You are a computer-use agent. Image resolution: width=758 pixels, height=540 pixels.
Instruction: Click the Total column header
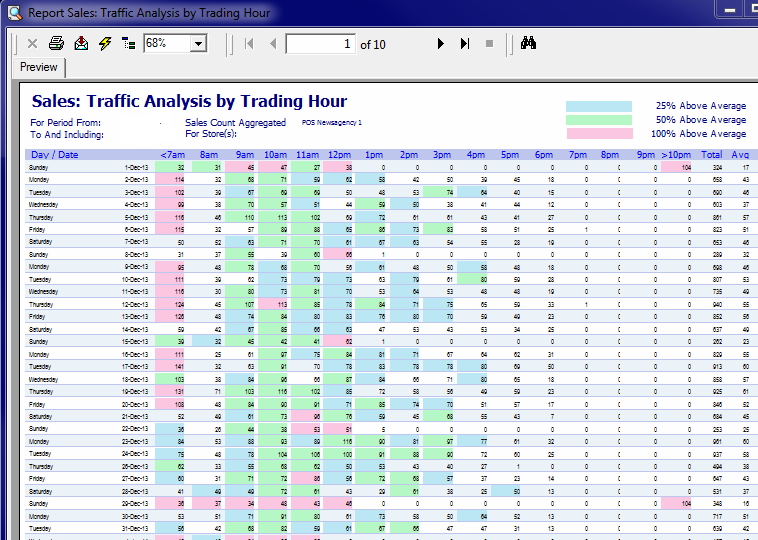(711, 155)
